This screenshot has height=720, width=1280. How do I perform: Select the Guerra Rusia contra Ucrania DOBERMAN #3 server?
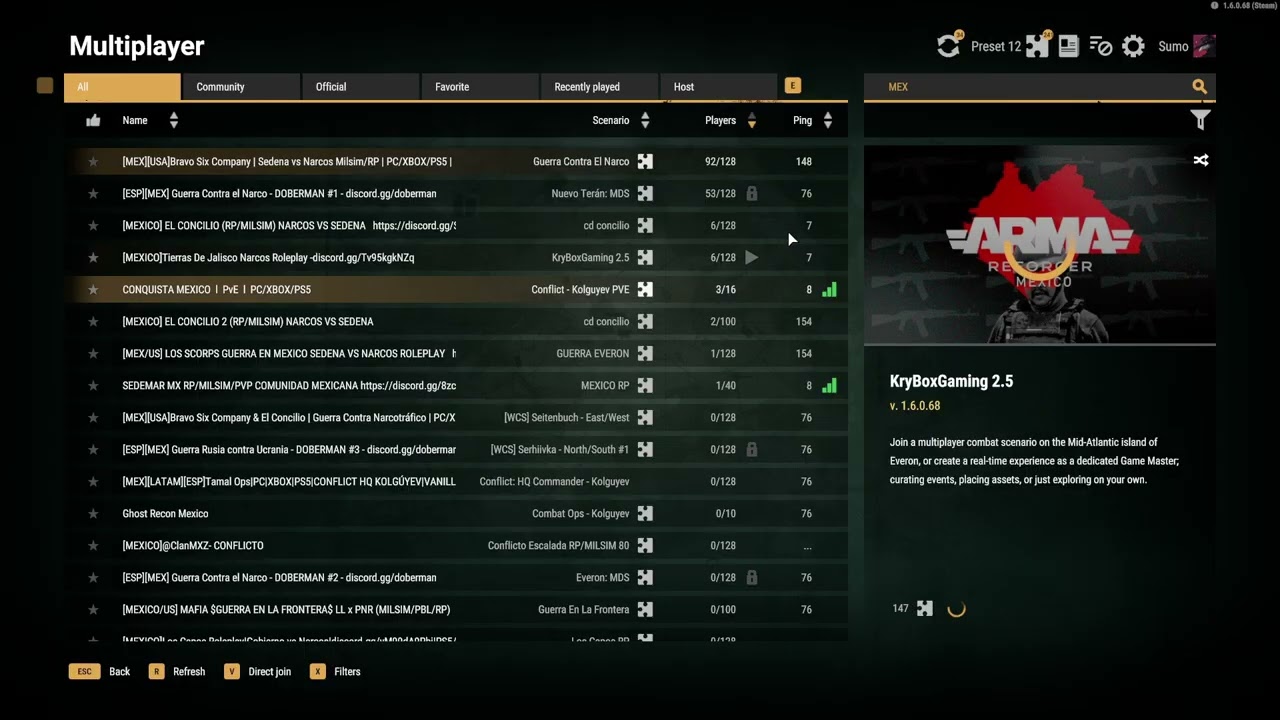click(x=456, y=449)
